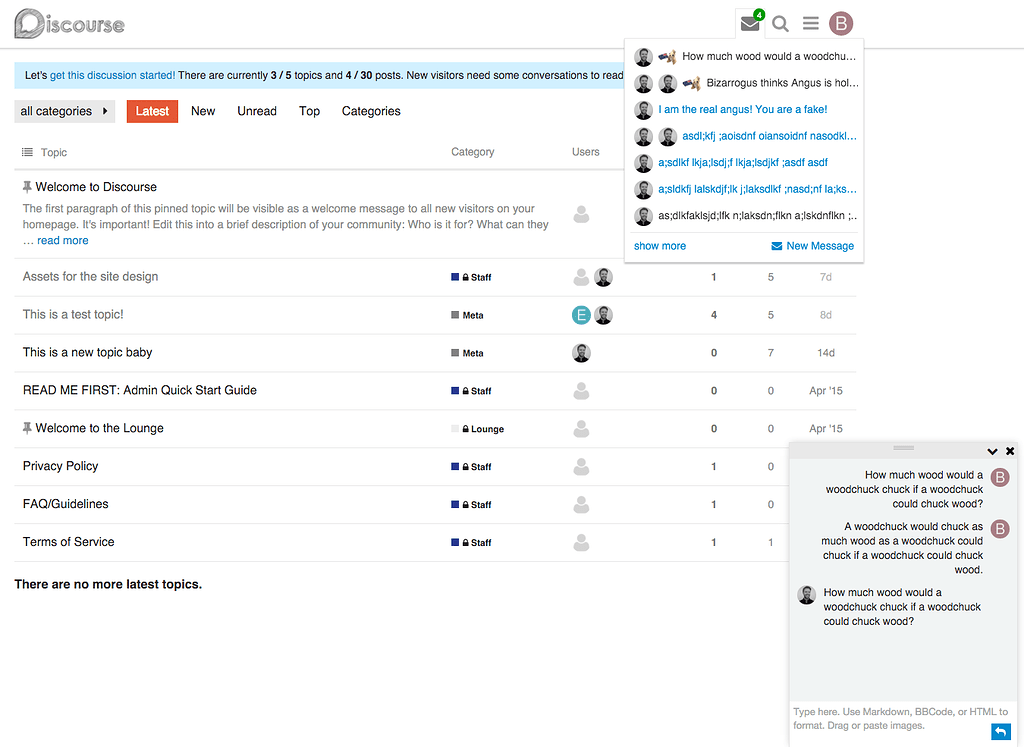Open the hamburger menu icon
The width and height of the screenshot is (1024, 747).
pyautogui.click(x=811, y=24)
